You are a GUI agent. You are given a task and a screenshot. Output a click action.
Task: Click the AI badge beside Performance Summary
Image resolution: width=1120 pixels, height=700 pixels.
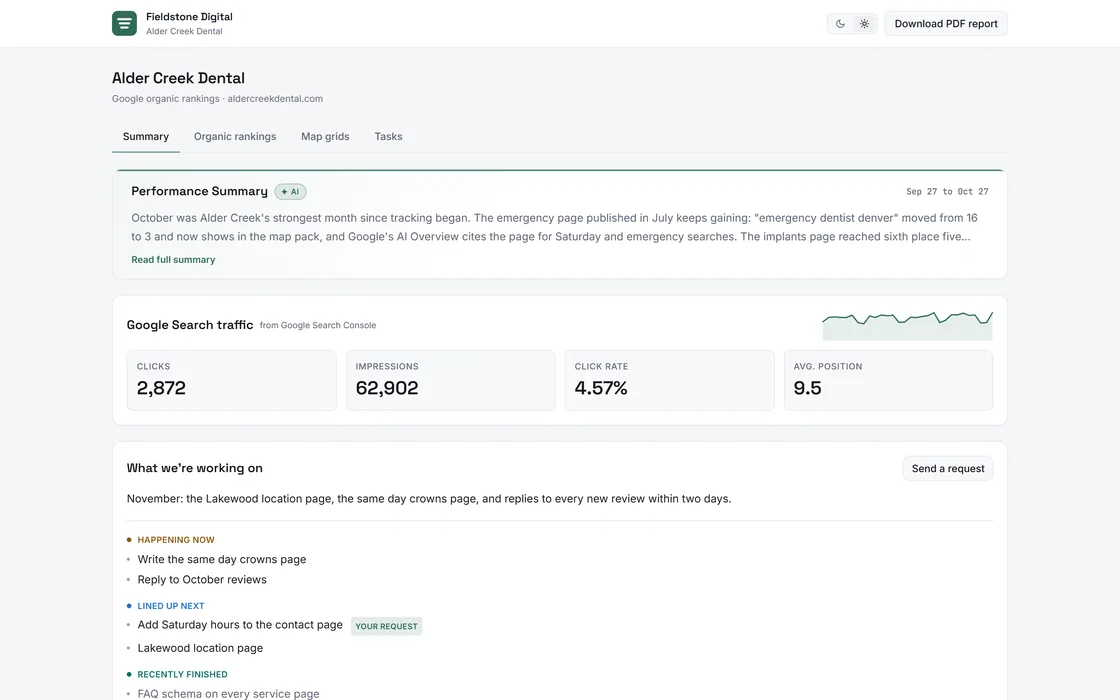pos(291,191)
